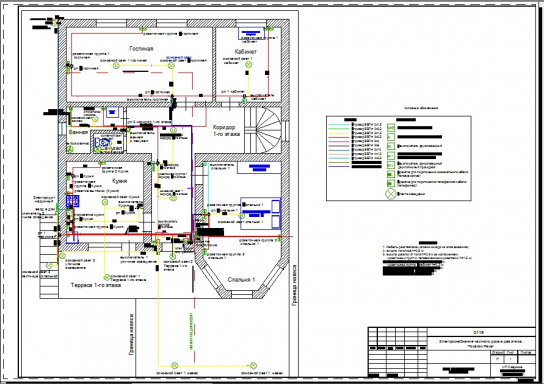Click the top green socket symbol in legend
Viewport: 544px width, 384px height.
pos(391,128)
